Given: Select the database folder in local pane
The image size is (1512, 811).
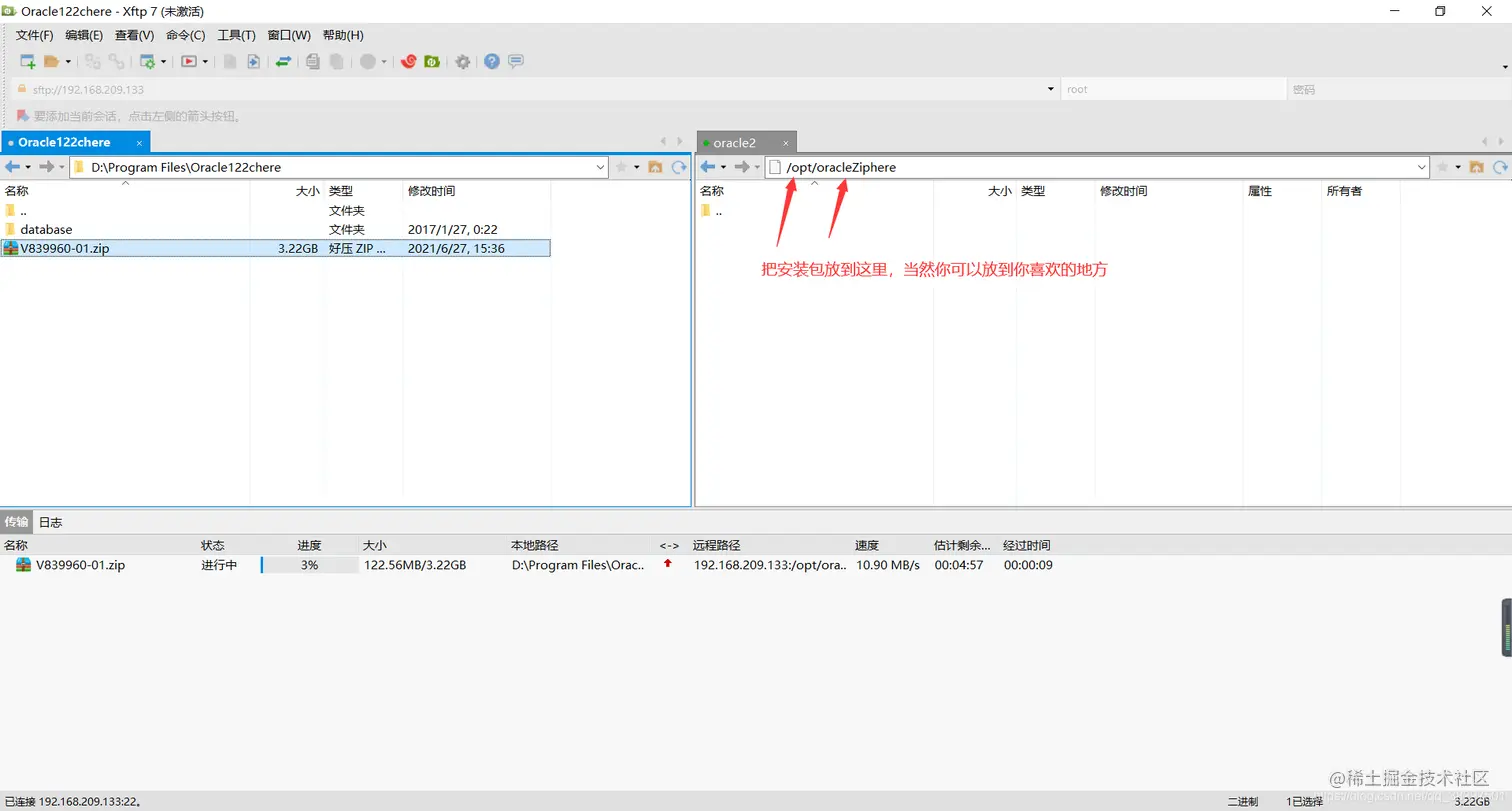Looking at the screenshot, I should (46, 230).
